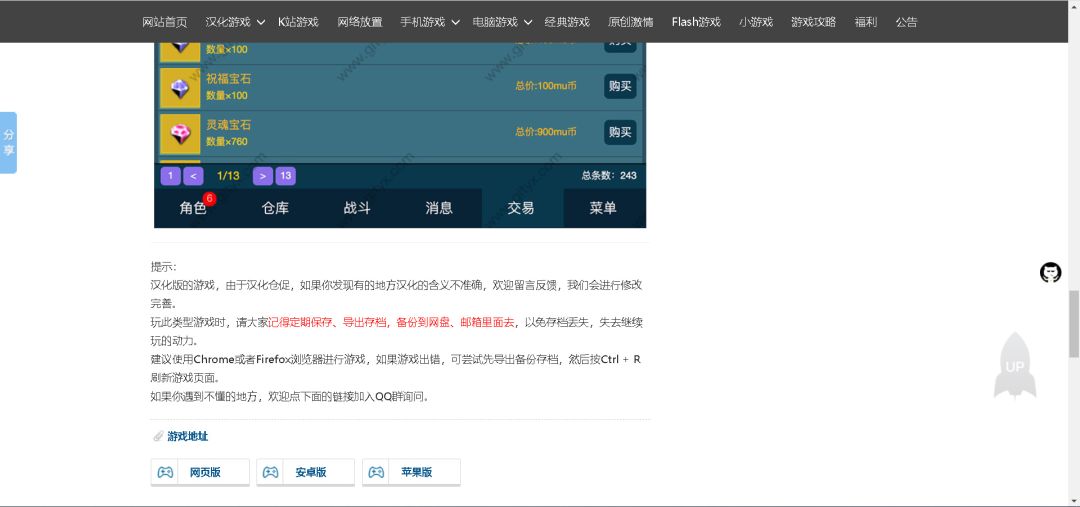Viewport: 1080px width, 507px height.
Task: Go to next page with > button
Action: (262, 176)
